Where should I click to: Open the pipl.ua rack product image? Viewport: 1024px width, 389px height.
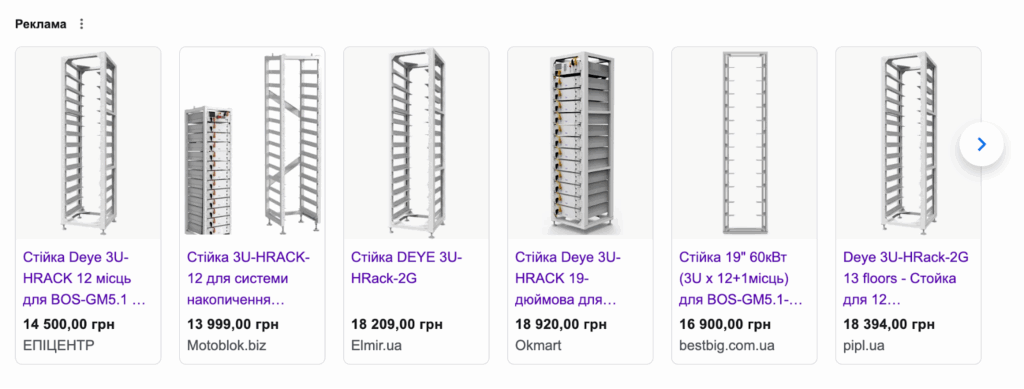point(908,143)
